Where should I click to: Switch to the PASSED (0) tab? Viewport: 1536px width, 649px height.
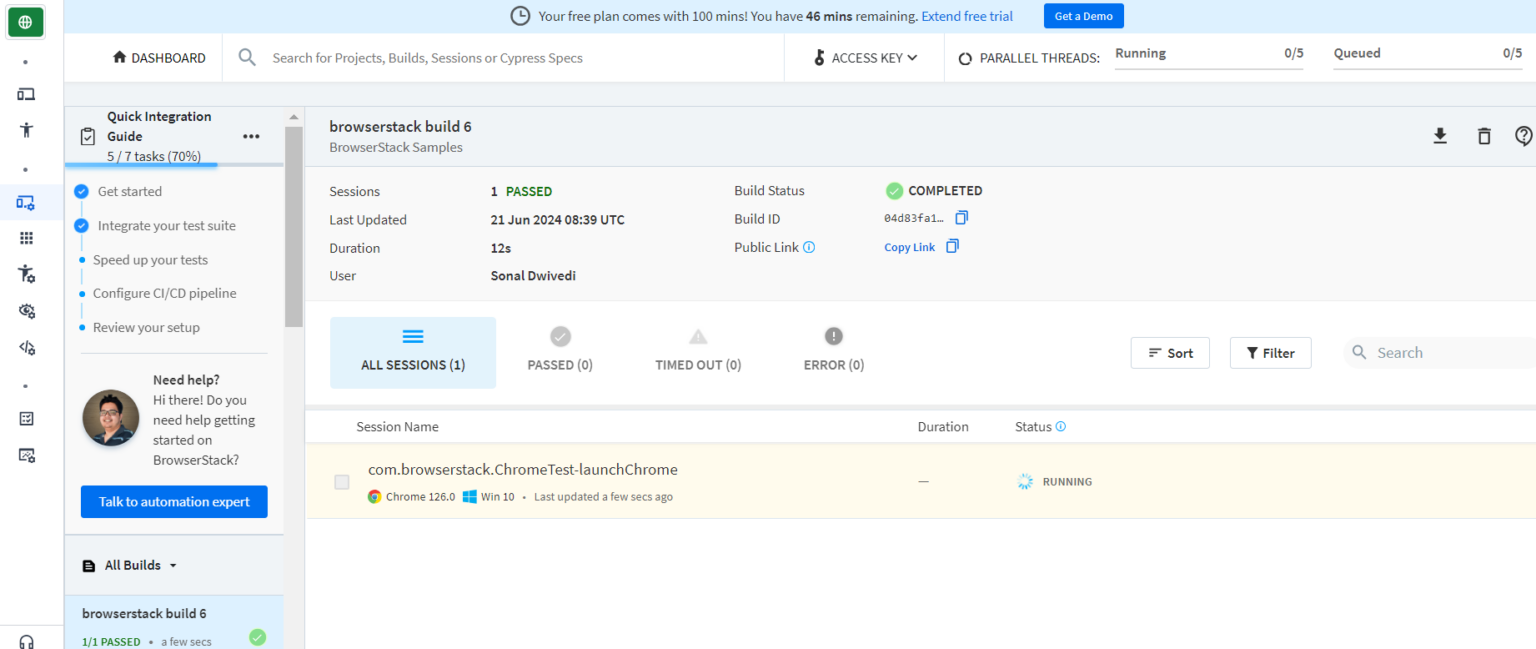tap(560, 352)
